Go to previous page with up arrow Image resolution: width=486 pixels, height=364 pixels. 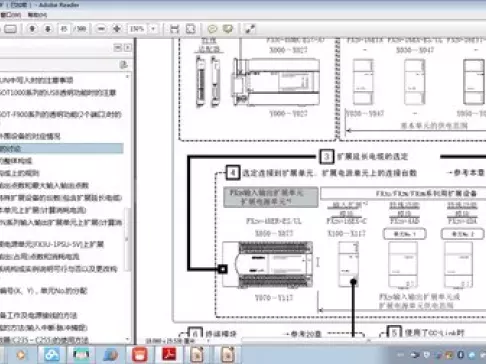[x=32, y=29]
